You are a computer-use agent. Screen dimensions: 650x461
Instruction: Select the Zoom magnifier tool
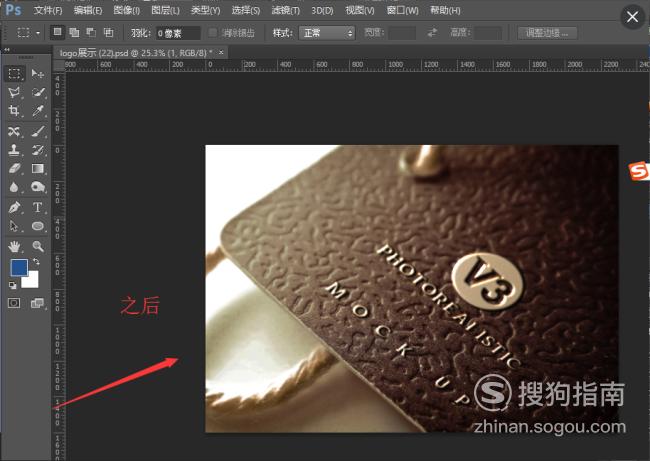(38, 246)
